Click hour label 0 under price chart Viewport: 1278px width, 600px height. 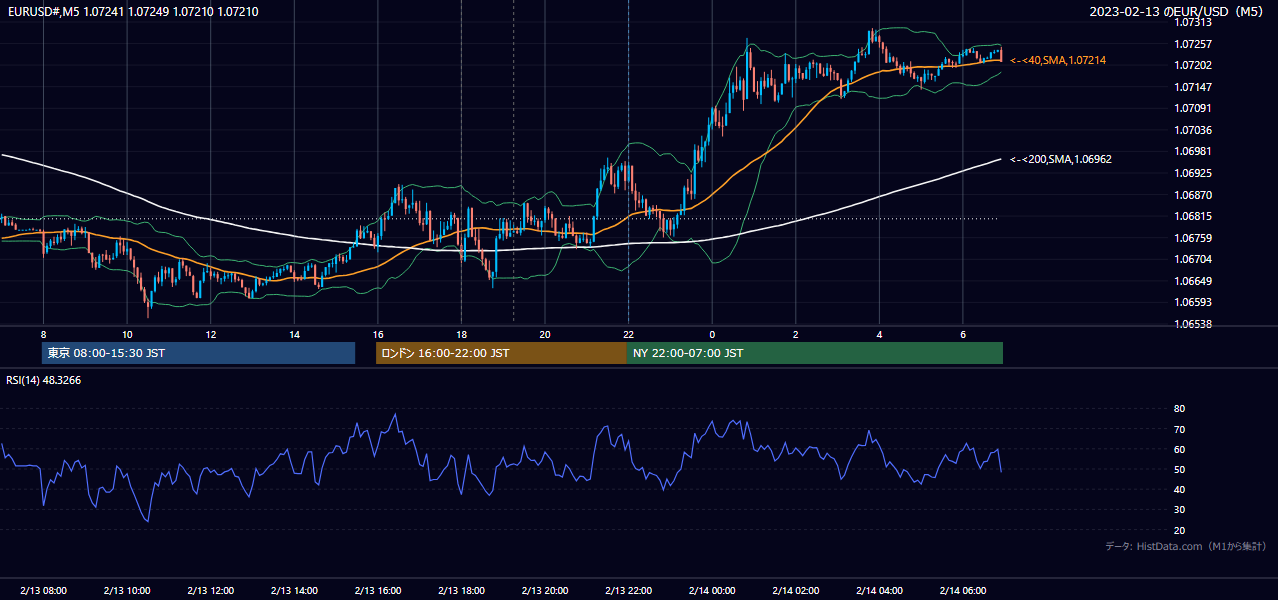[x=712, y=334]
